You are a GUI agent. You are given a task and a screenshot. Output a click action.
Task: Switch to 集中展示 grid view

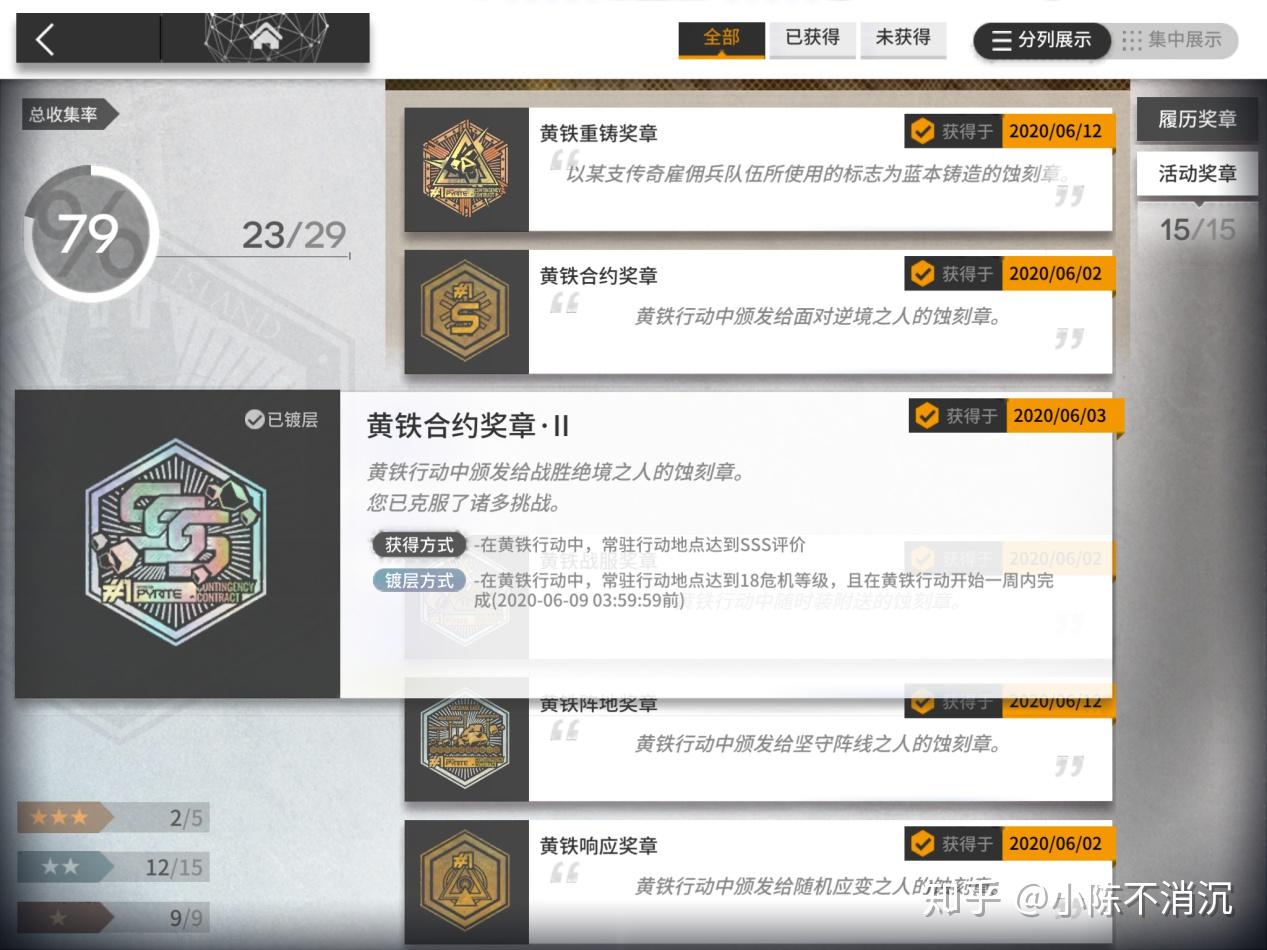(x=1172, y=41)
